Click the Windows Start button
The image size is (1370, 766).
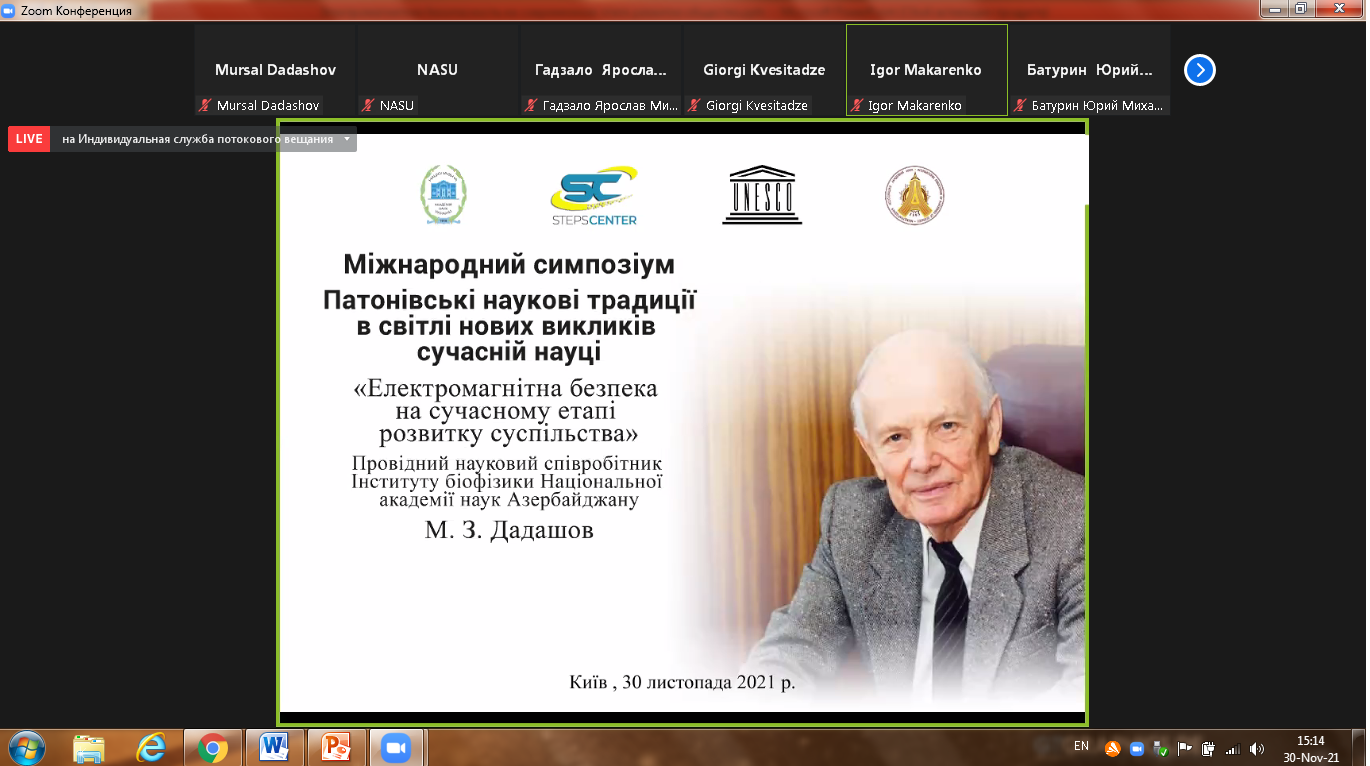click(26, 747)
